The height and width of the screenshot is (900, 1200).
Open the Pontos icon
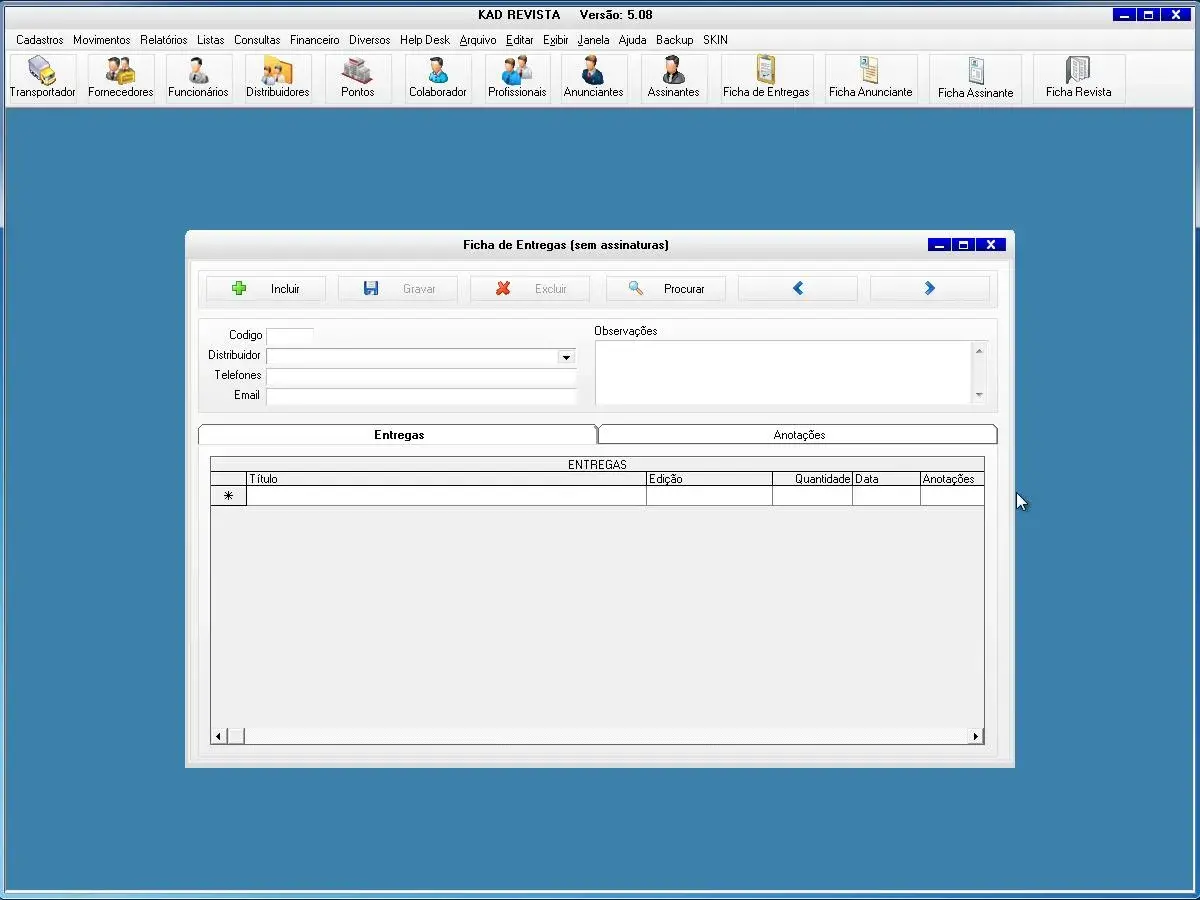tap(357, 78)
